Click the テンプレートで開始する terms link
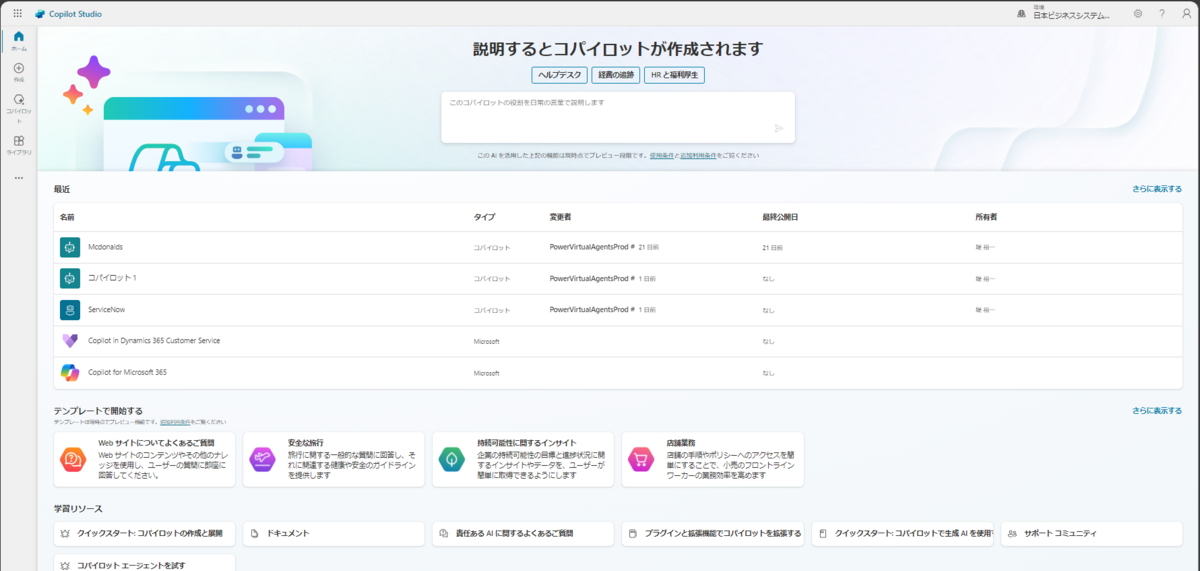Viewport: 1200px width, 571px height. [x=173, y=422]
